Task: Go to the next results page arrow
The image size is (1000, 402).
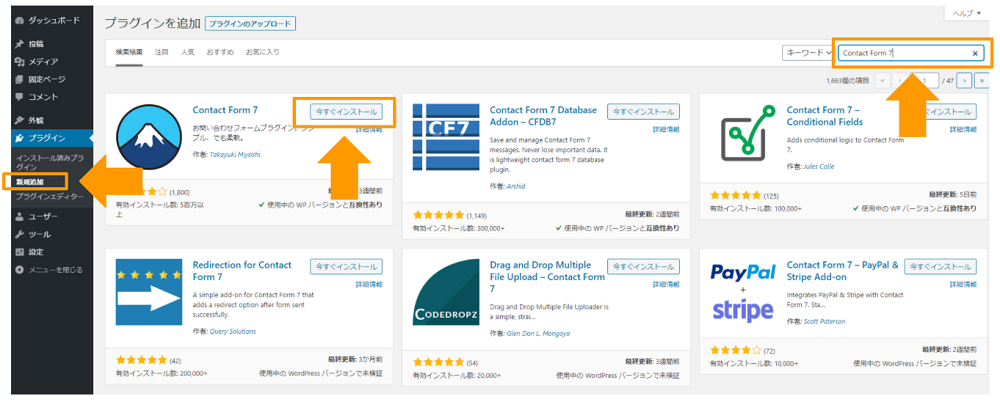Action: 964,80
